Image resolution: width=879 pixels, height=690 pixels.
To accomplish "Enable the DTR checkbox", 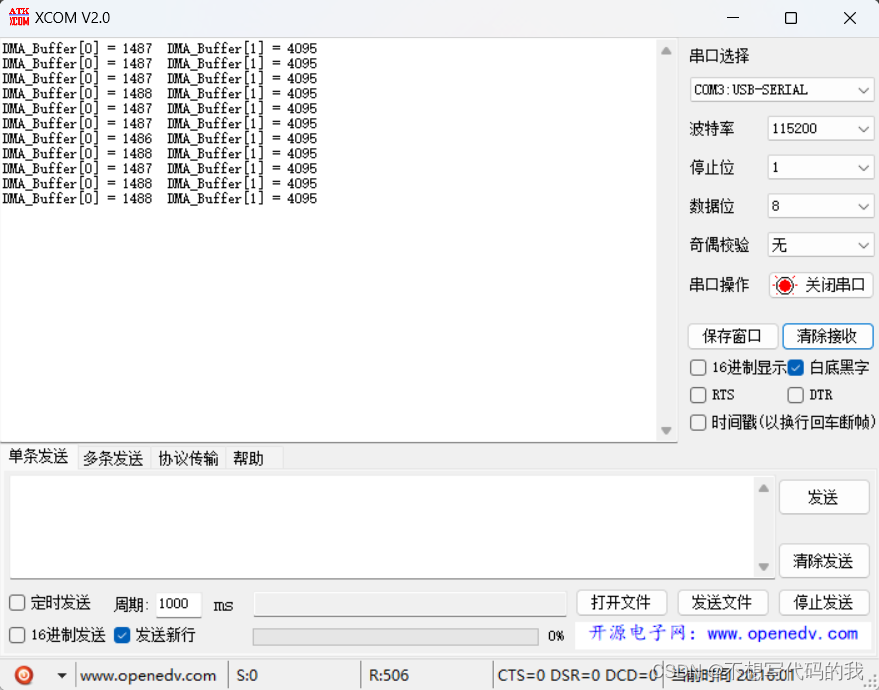I will [795, 395].
